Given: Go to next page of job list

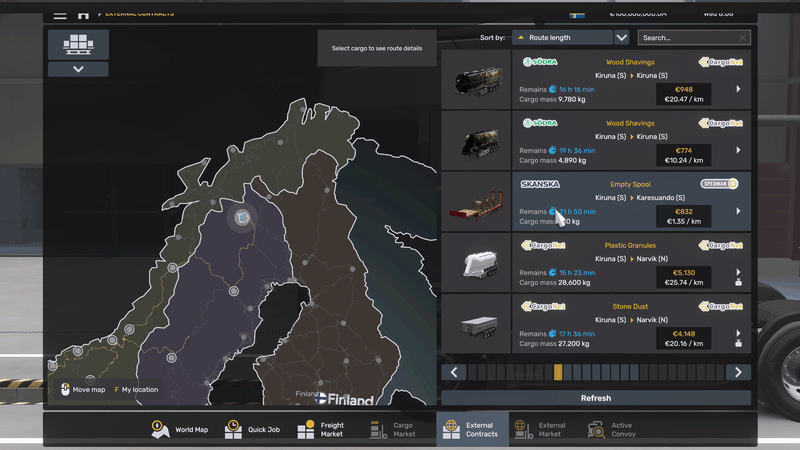Looking at the screenshot, I should pyautogui.click(x=738, y=372).
